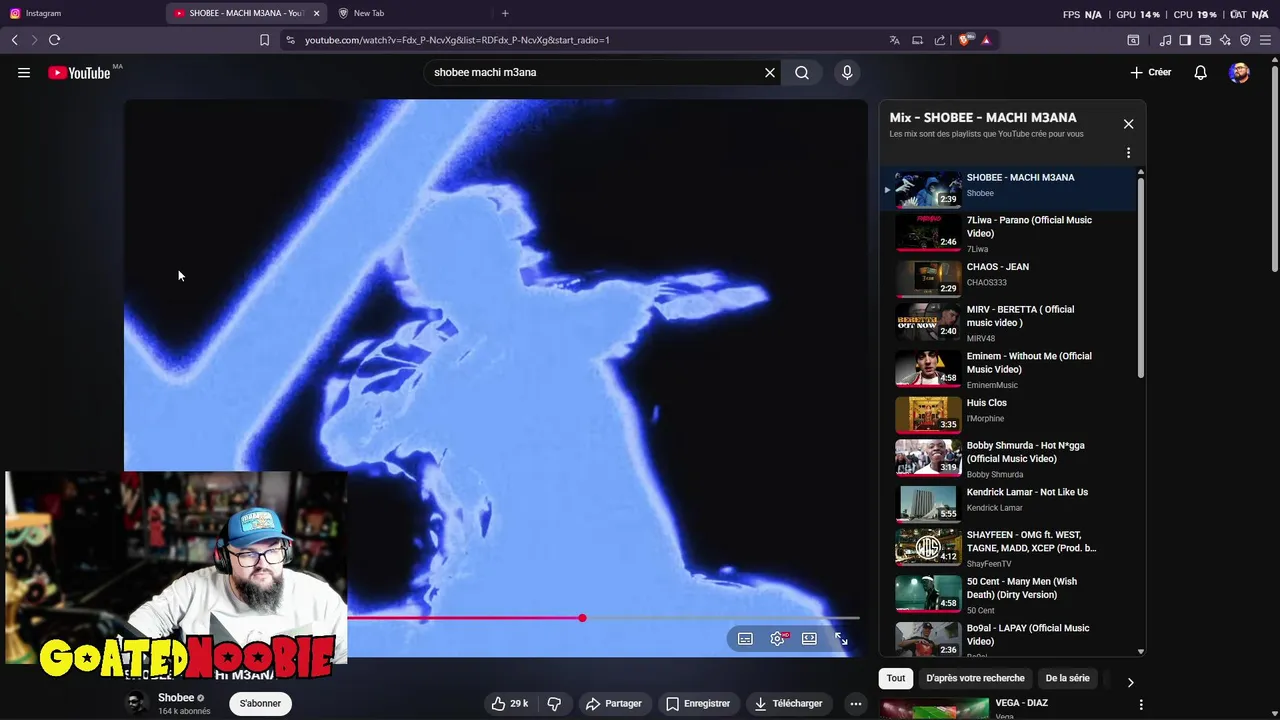Toggle video subtitles captions
Image resolution: width=1280 pixels, height=720 pixels.
[x=745, y=639]
